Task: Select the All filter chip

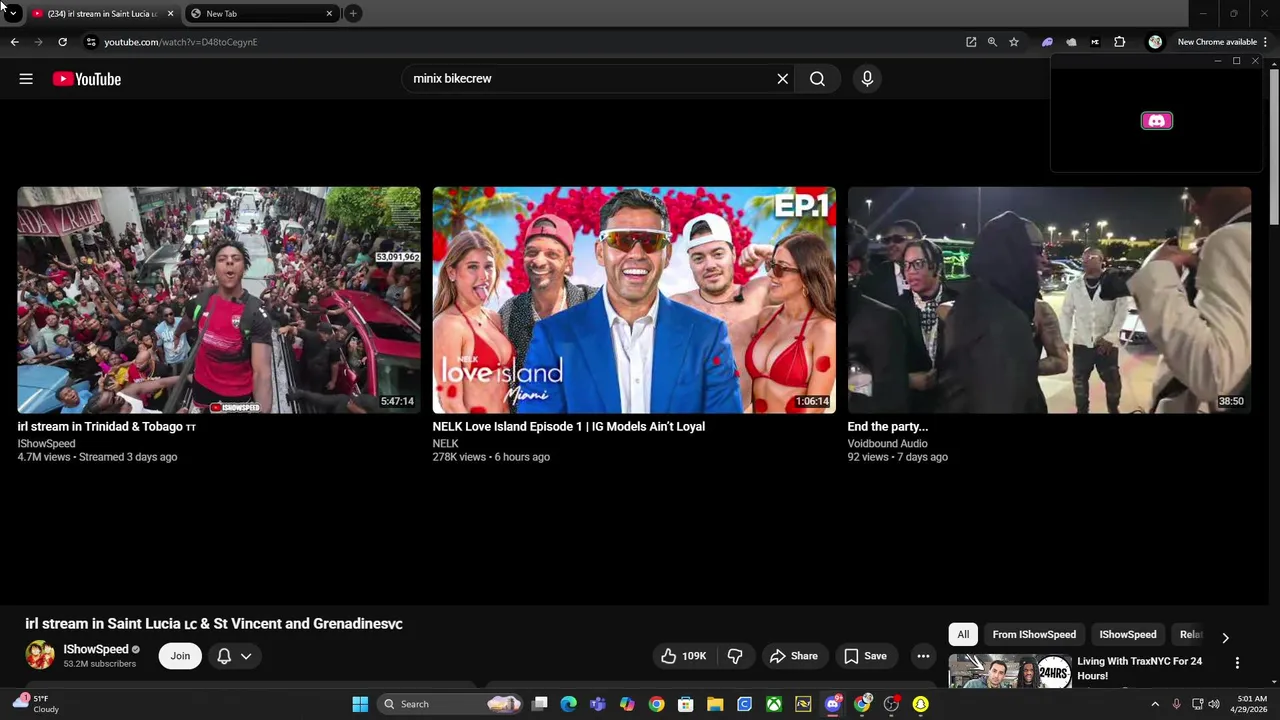Action: coord(963,634)
